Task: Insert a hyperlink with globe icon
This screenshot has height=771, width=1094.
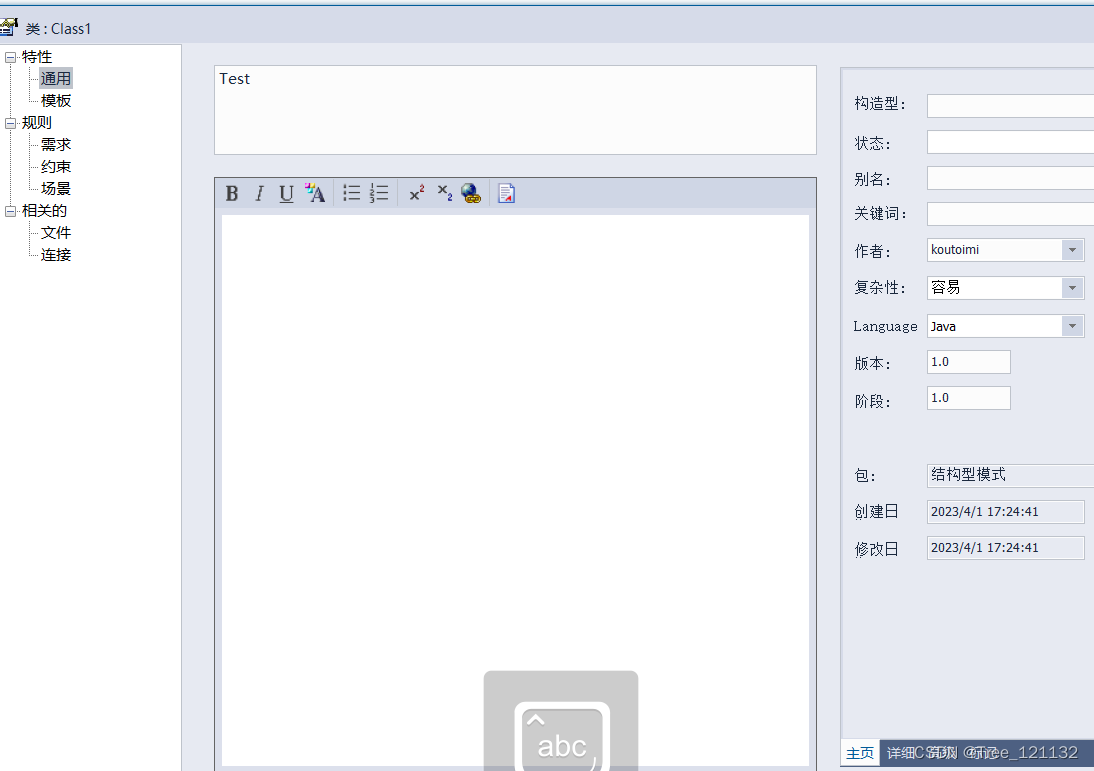Action: 471,194
